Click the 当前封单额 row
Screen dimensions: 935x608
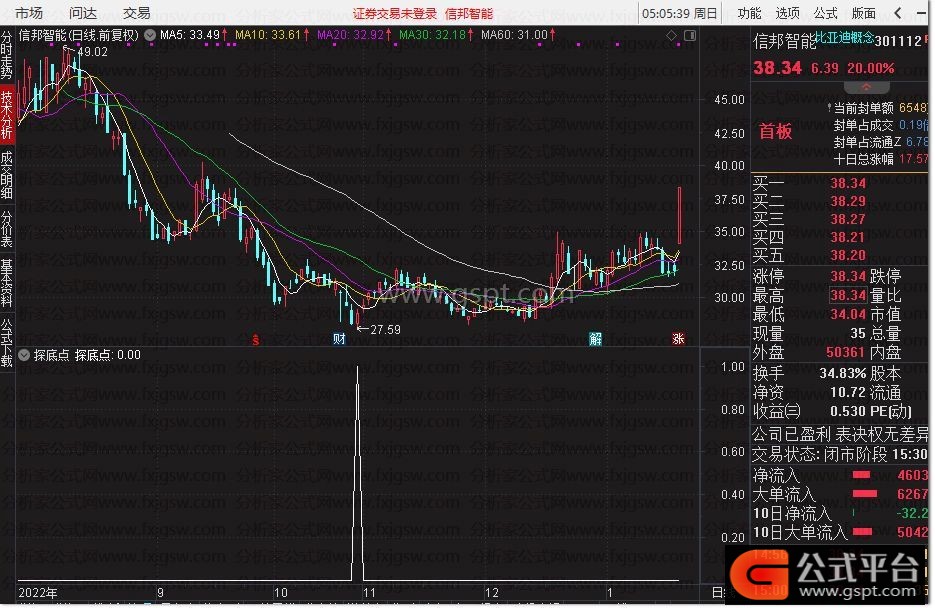click(879, 108)
